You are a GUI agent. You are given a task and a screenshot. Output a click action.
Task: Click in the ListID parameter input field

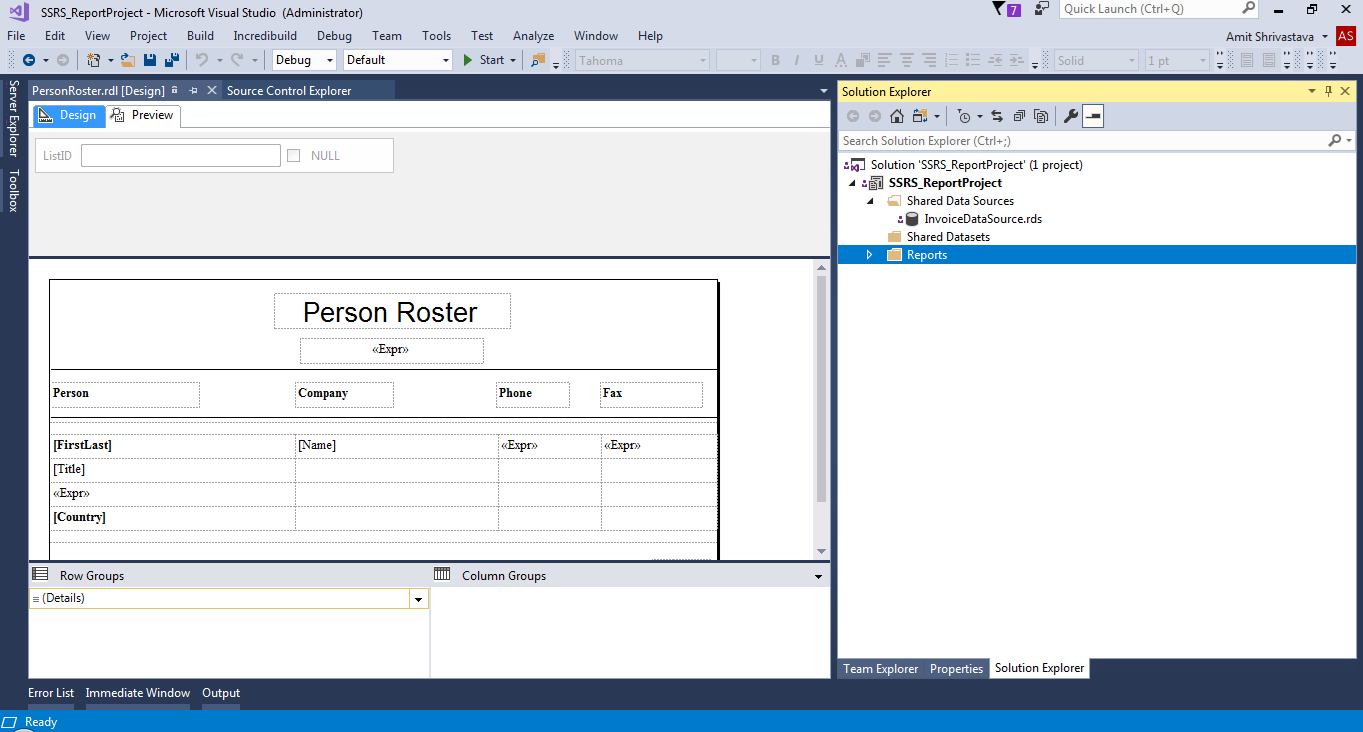coord(181,156)
